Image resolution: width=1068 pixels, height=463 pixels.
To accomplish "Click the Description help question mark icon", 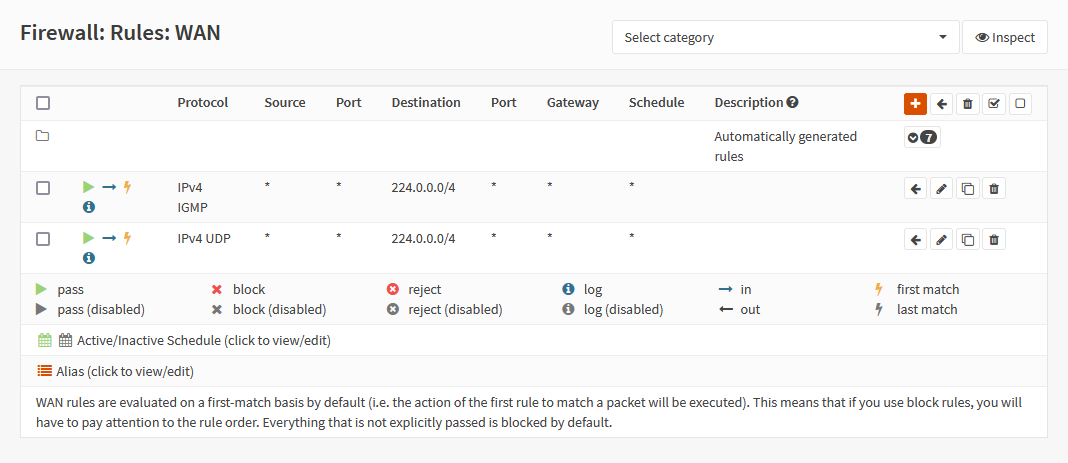I will pyautogui.click(x=792, y=102).
